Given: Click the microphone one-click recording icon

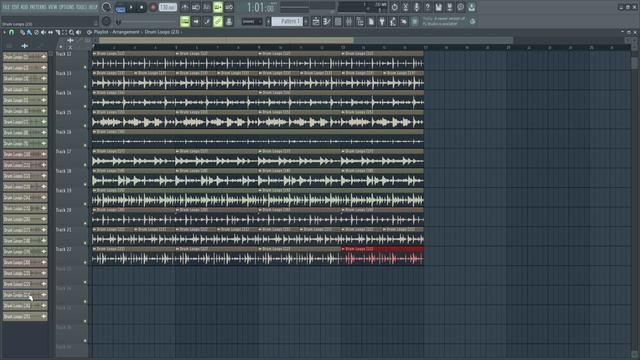Looking at the screenshot, I should [416, 7].
